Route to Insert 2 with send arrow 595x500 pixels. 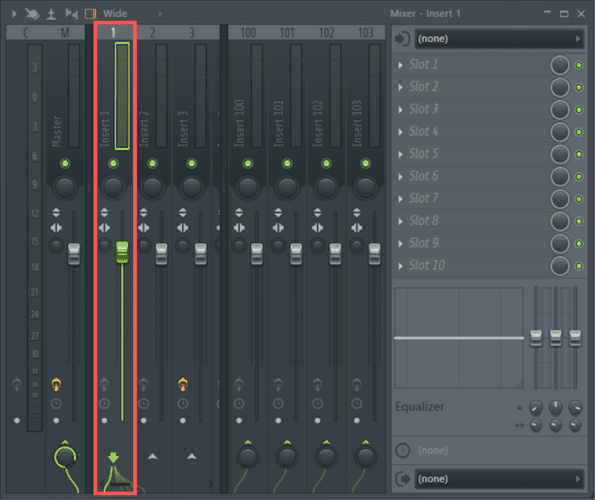tap(153, 456)
